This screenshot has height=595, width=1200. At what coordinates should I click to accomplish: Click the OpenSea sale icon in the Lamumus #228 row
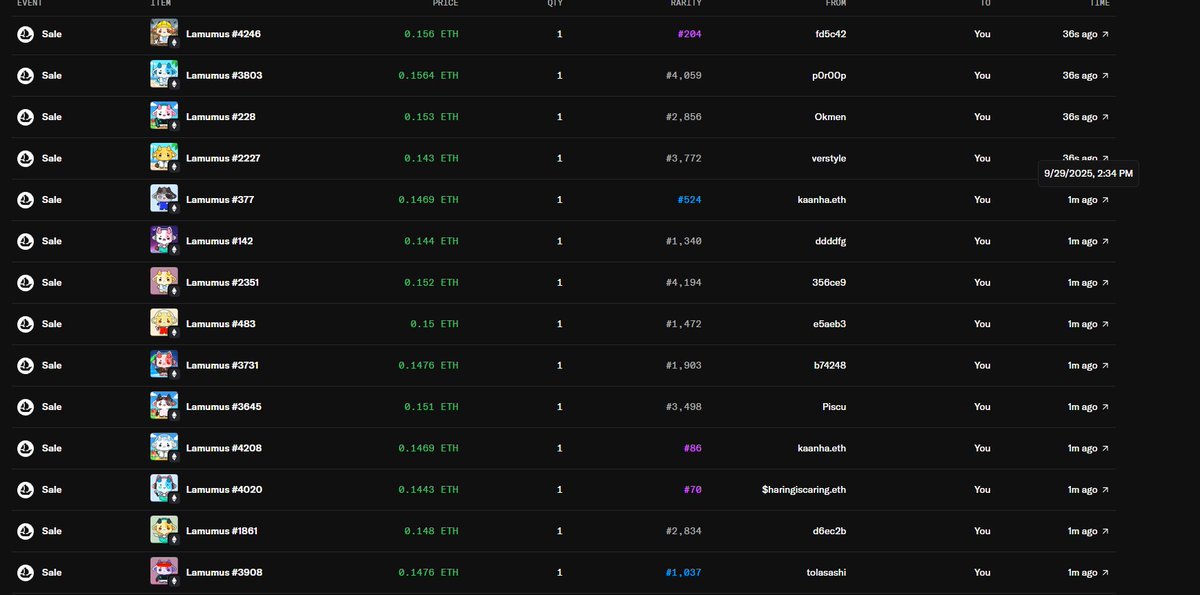(26, 117)
